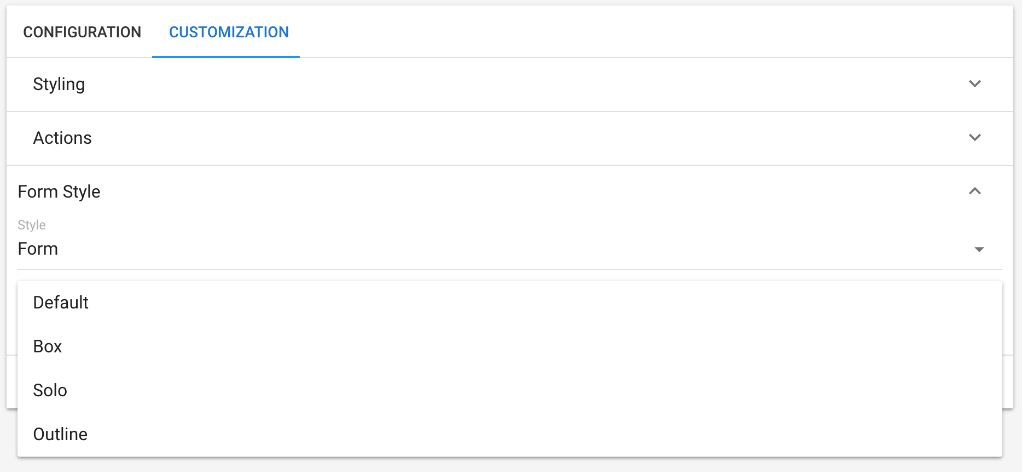Pick the Box style option
1022x472 pixels.
[x=48, y=346]
